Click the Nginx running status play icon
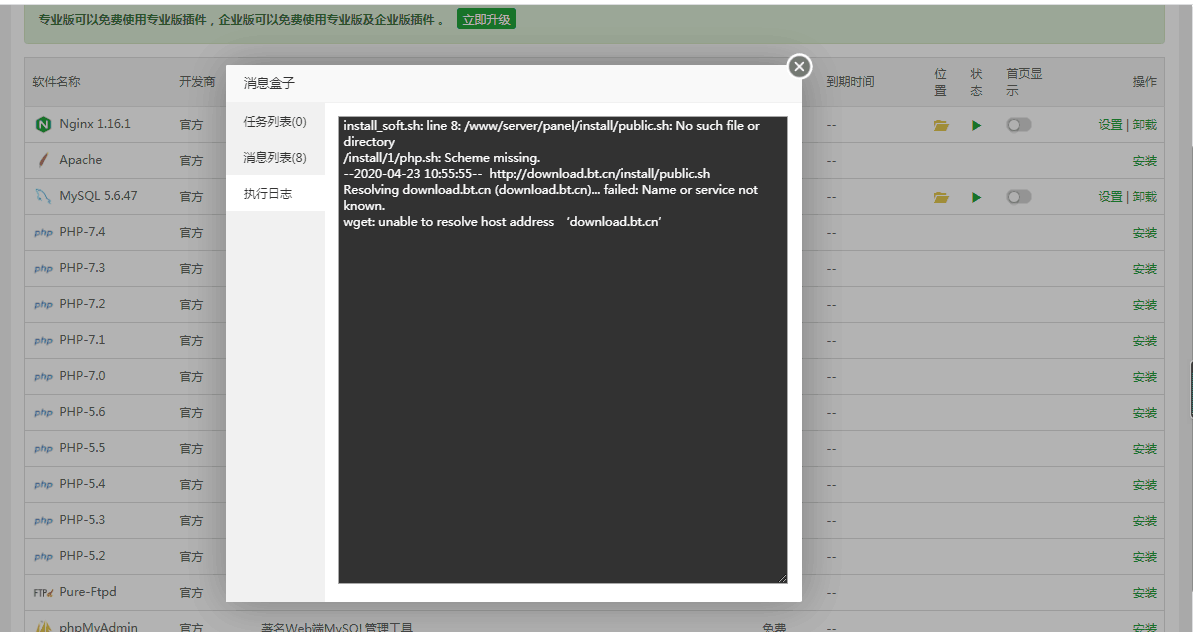 click(976, 125)
